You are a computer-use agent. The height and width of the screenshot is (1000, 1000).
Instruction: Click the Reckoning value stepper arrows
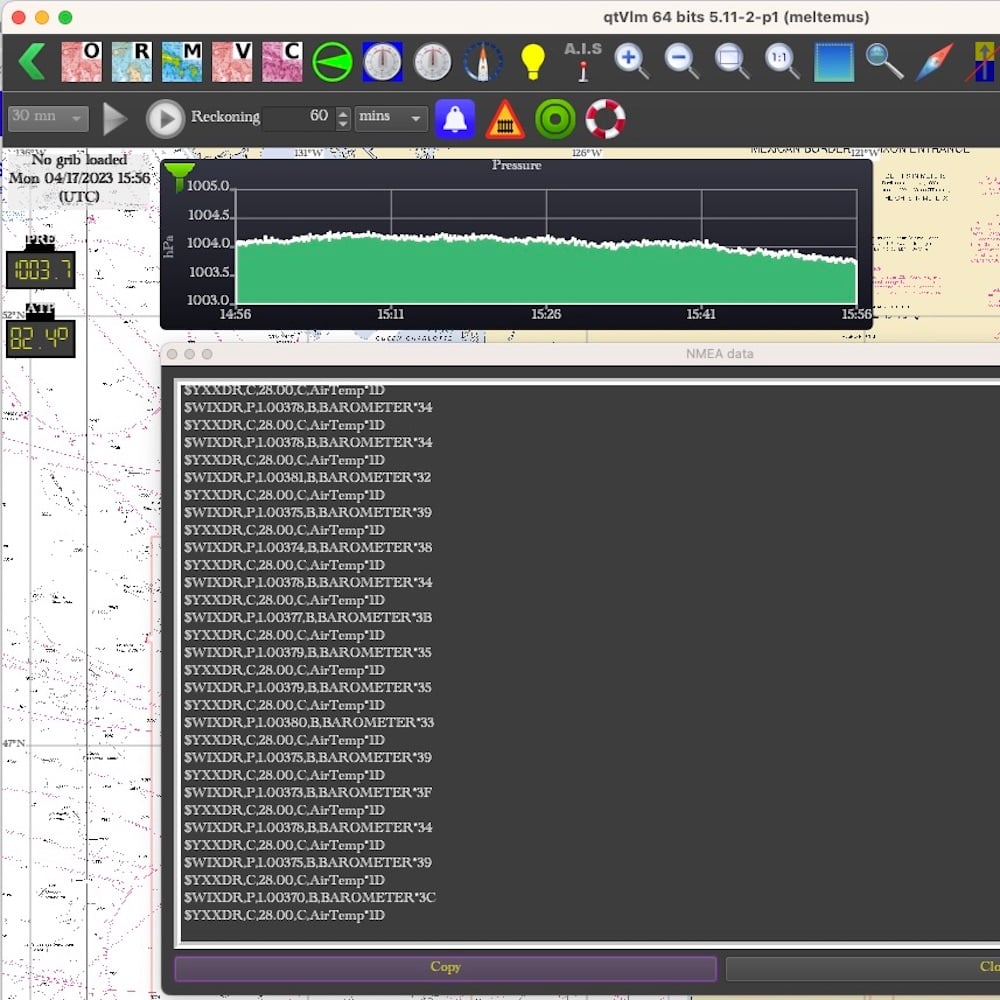click(342, 118)
